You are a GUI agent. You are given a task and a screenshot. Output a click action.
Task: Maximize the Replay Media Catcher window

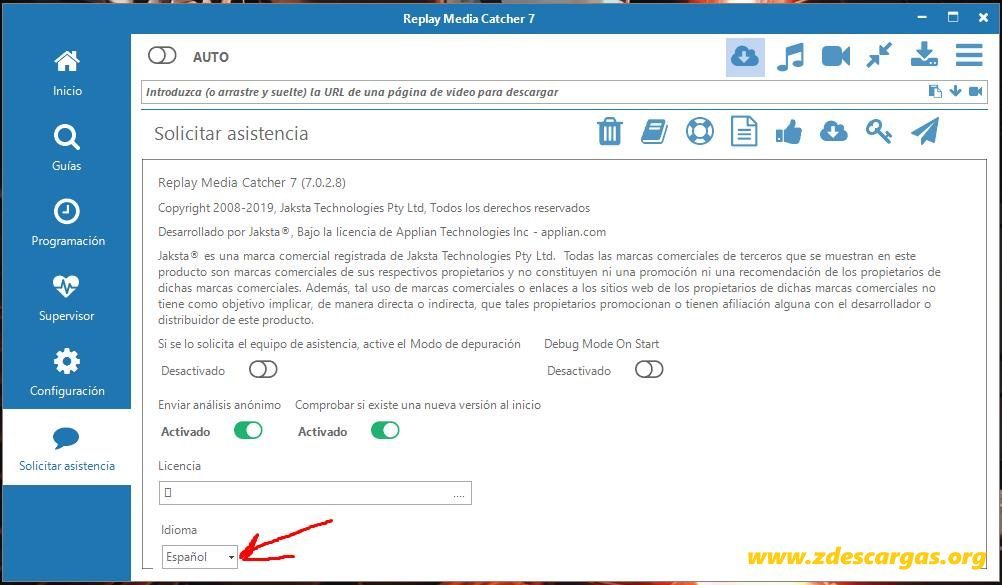click(x=953, y=17)
